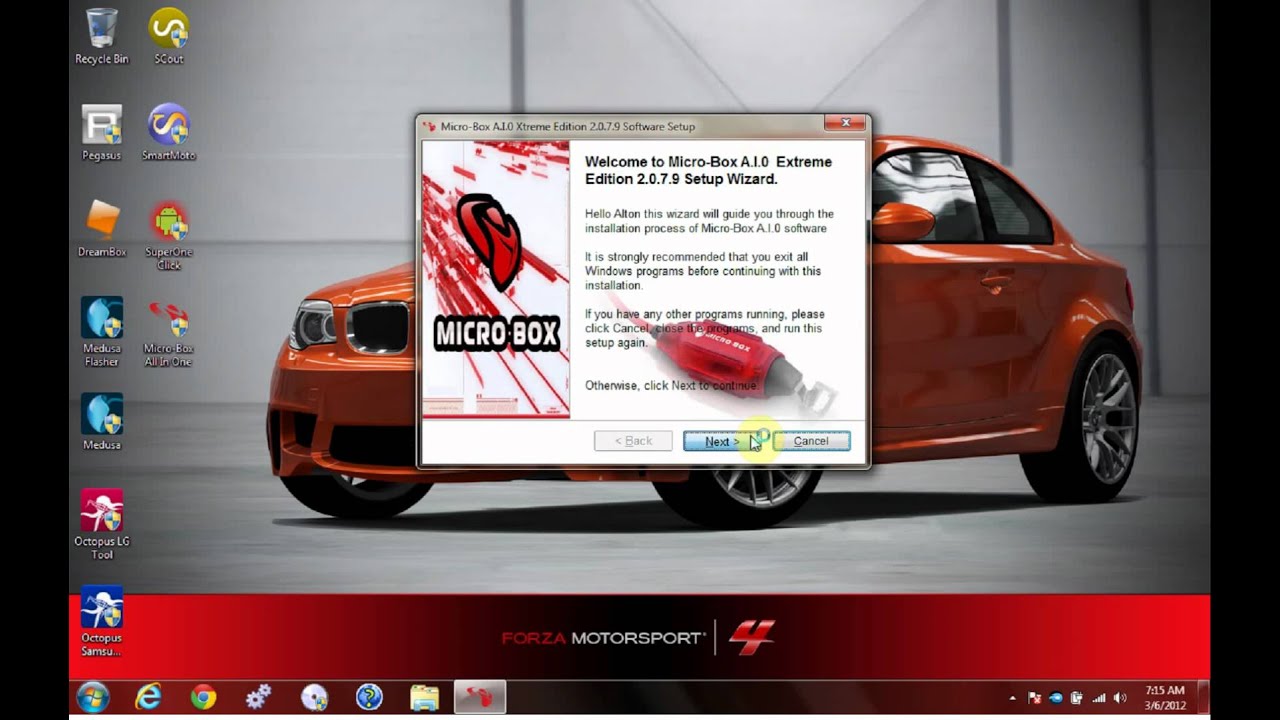This screenshot has width=1280, height=720.
Task: Open the volume speaker tray icon
Action: pyautogui.click(x=1120, y=698)
